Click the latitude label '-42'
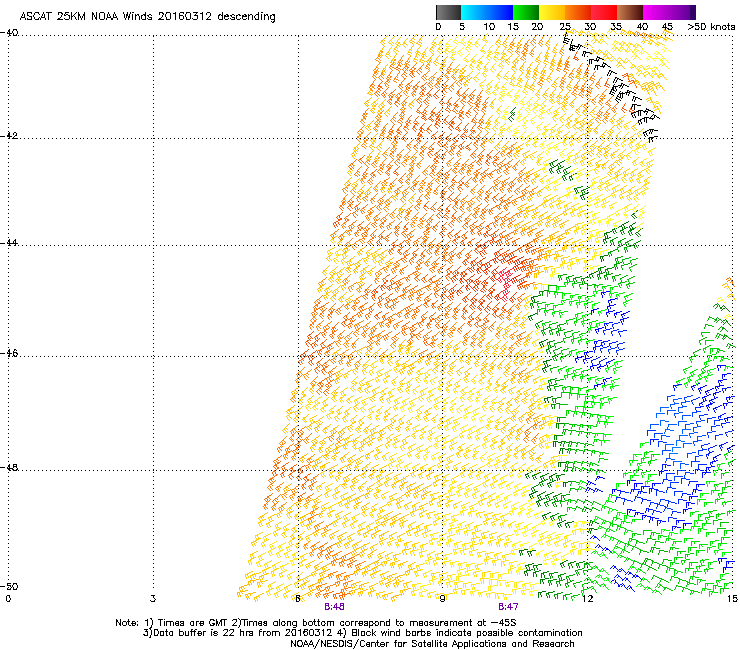 (x=9, y=135)
